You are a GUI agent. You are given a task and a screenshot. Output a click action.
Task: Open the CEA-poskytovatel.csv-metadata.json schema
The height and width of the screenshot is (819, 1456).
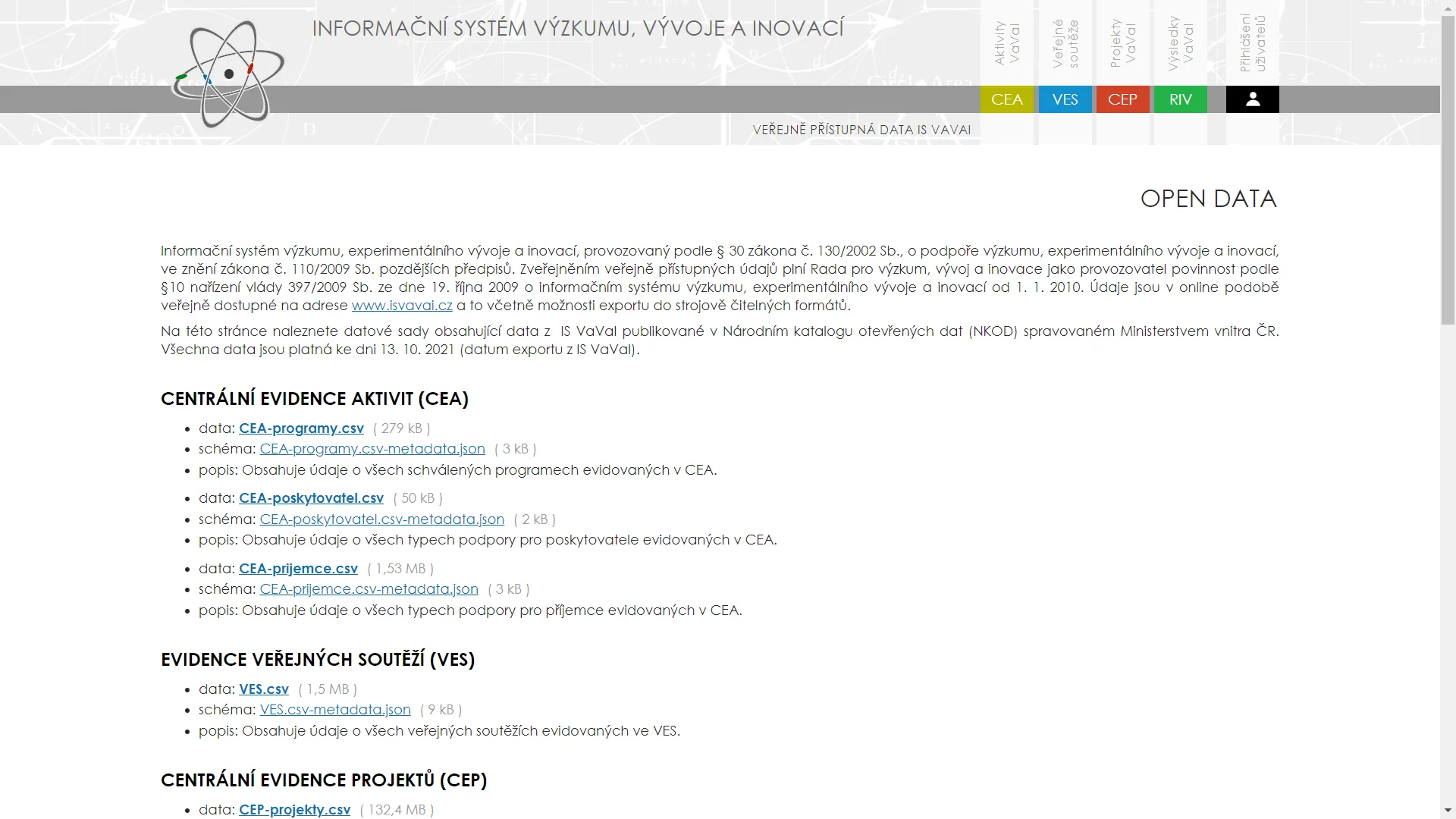point(381,519)
